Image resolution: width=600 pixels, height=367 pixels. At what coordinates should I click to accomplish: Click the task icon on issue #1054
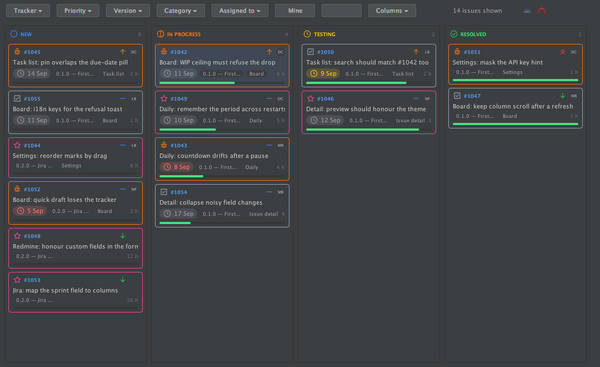tap(164, 192)
